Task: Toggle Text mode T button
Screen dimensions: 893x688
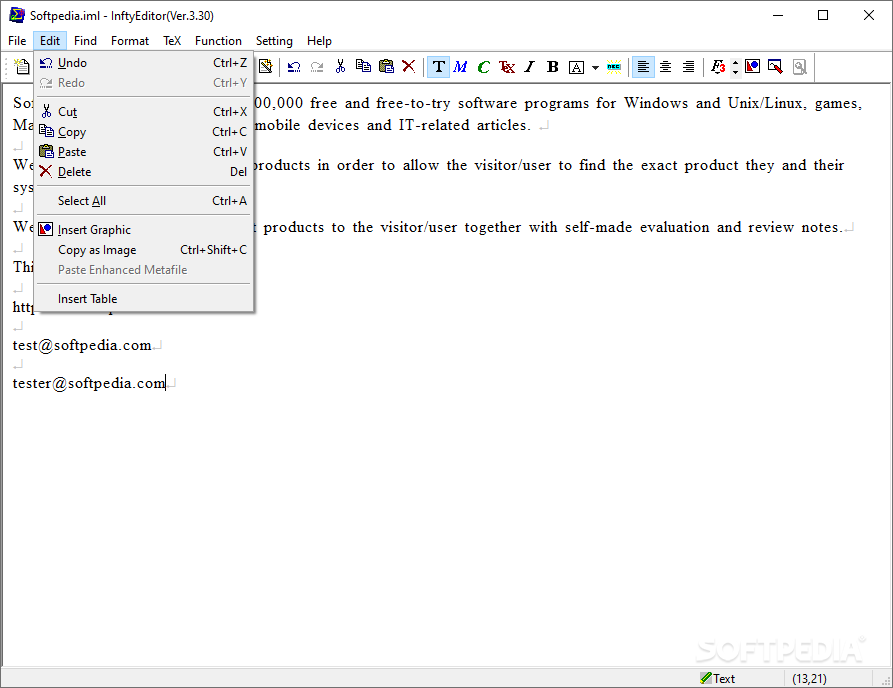Action: pyautogui.click(x=439, y=67)
